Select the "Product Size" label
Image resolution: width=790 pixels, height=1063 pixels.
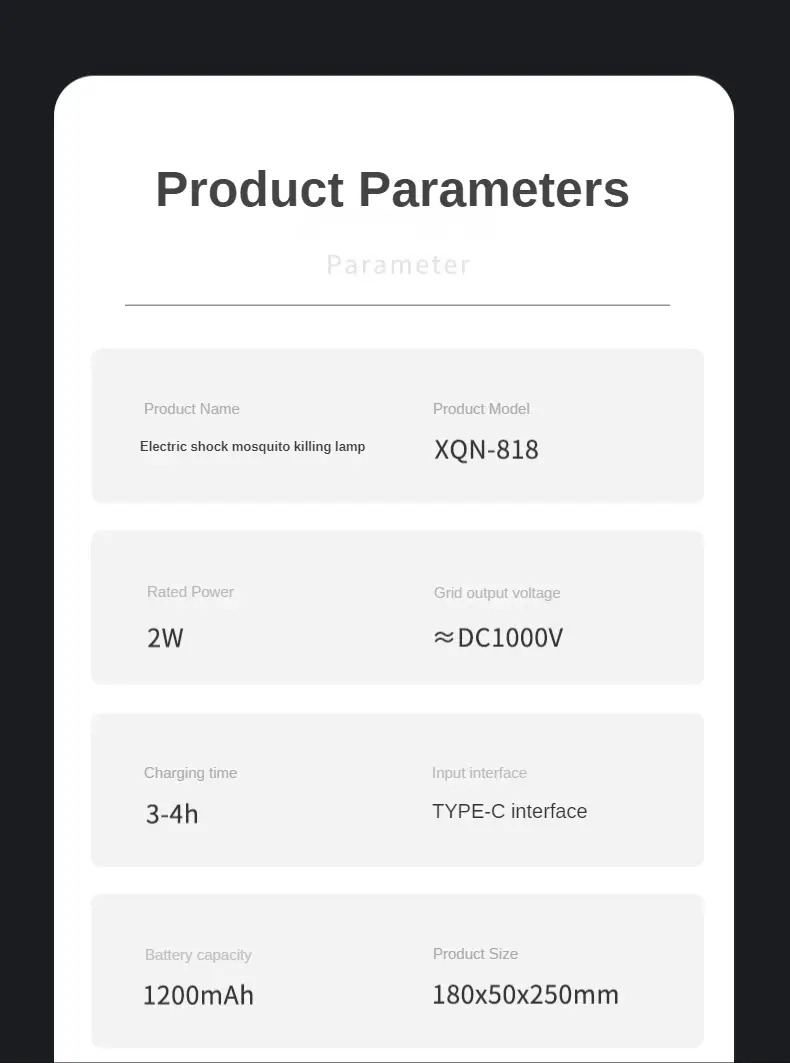[475, 953]
